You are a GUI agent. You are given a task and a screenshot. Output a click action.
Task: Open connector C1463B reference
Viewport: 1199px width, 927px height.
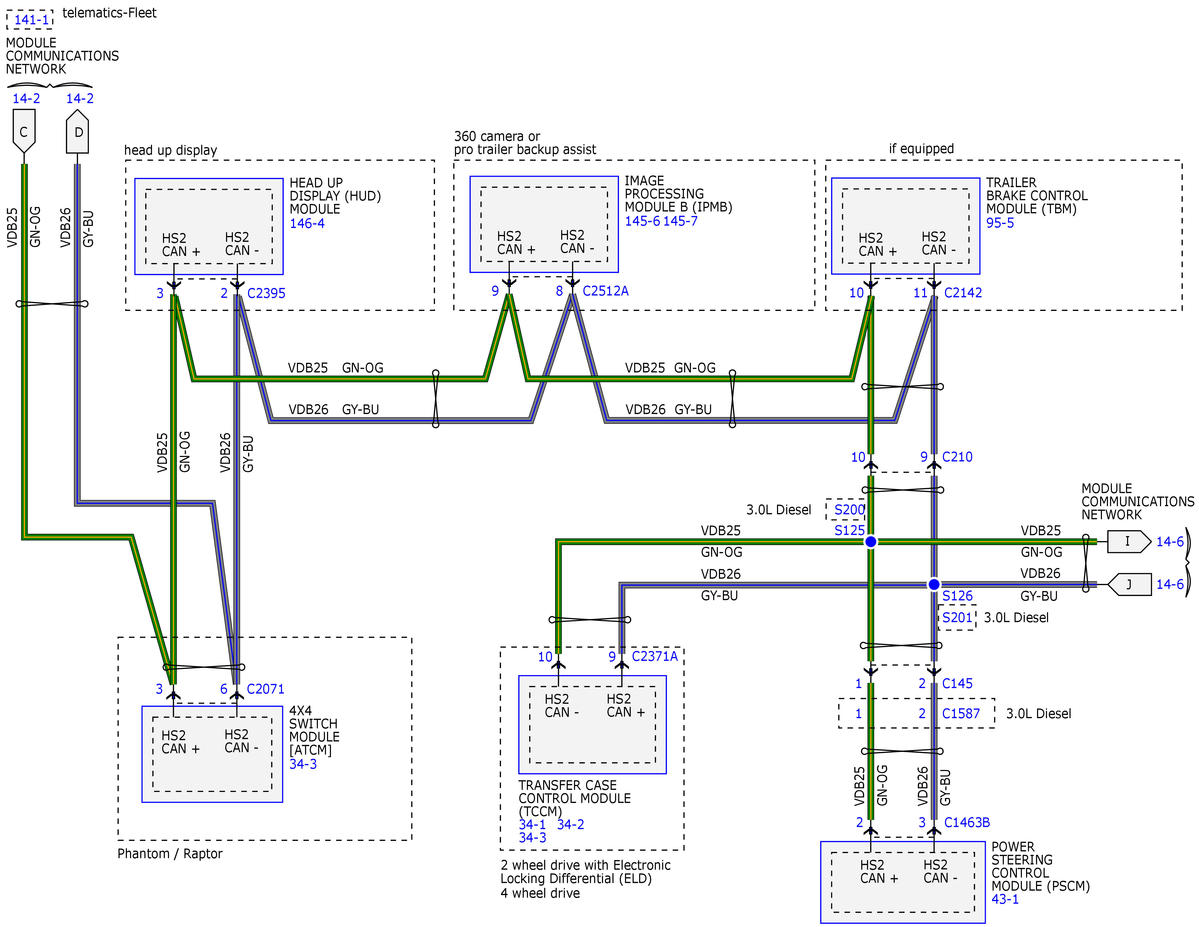click(x=967, y=822)
